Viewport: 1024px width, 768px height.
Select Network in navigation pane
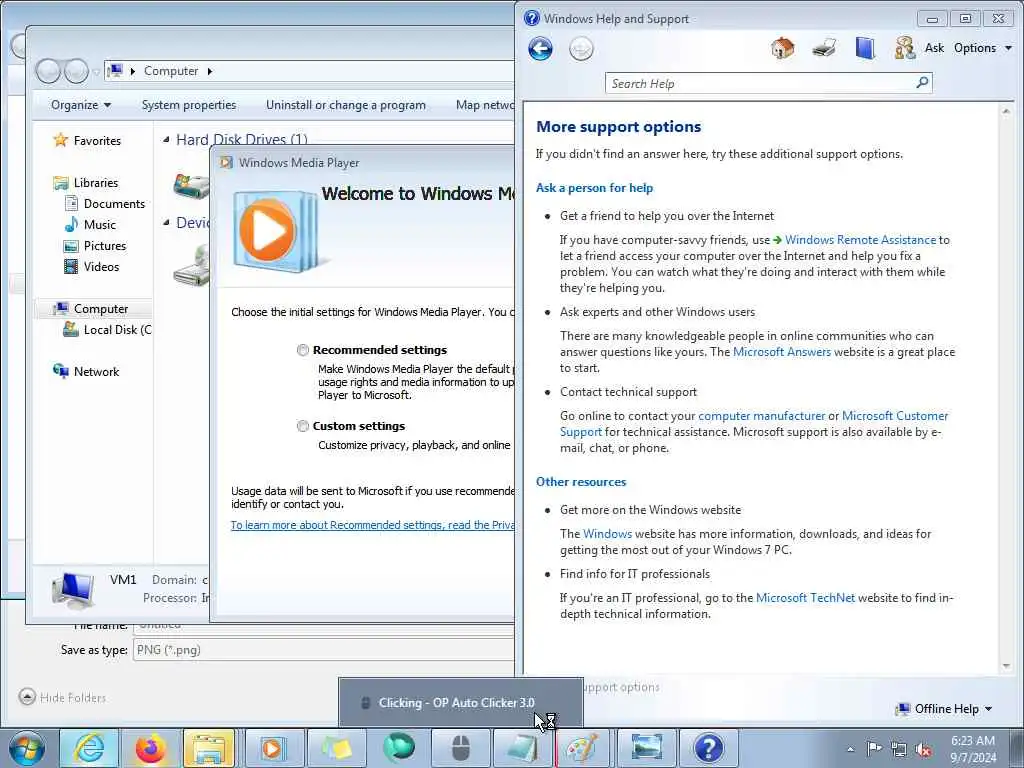coord(96,372)
